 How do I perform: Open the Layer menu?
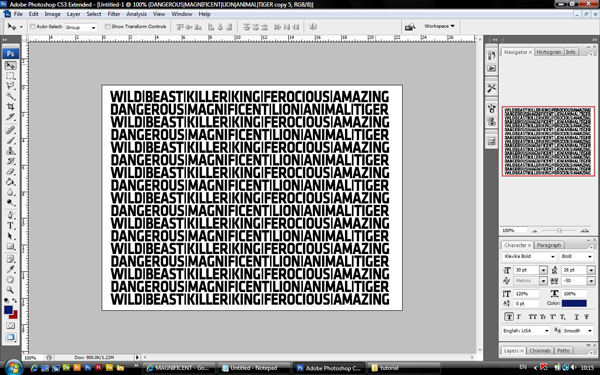73,14
